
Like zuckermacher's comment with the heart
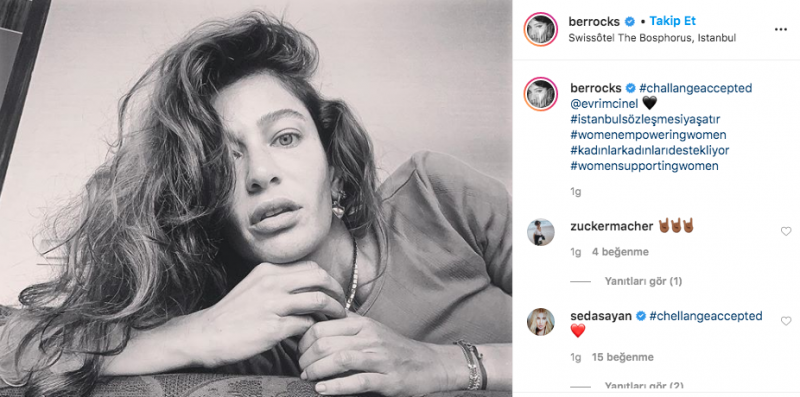786,232
